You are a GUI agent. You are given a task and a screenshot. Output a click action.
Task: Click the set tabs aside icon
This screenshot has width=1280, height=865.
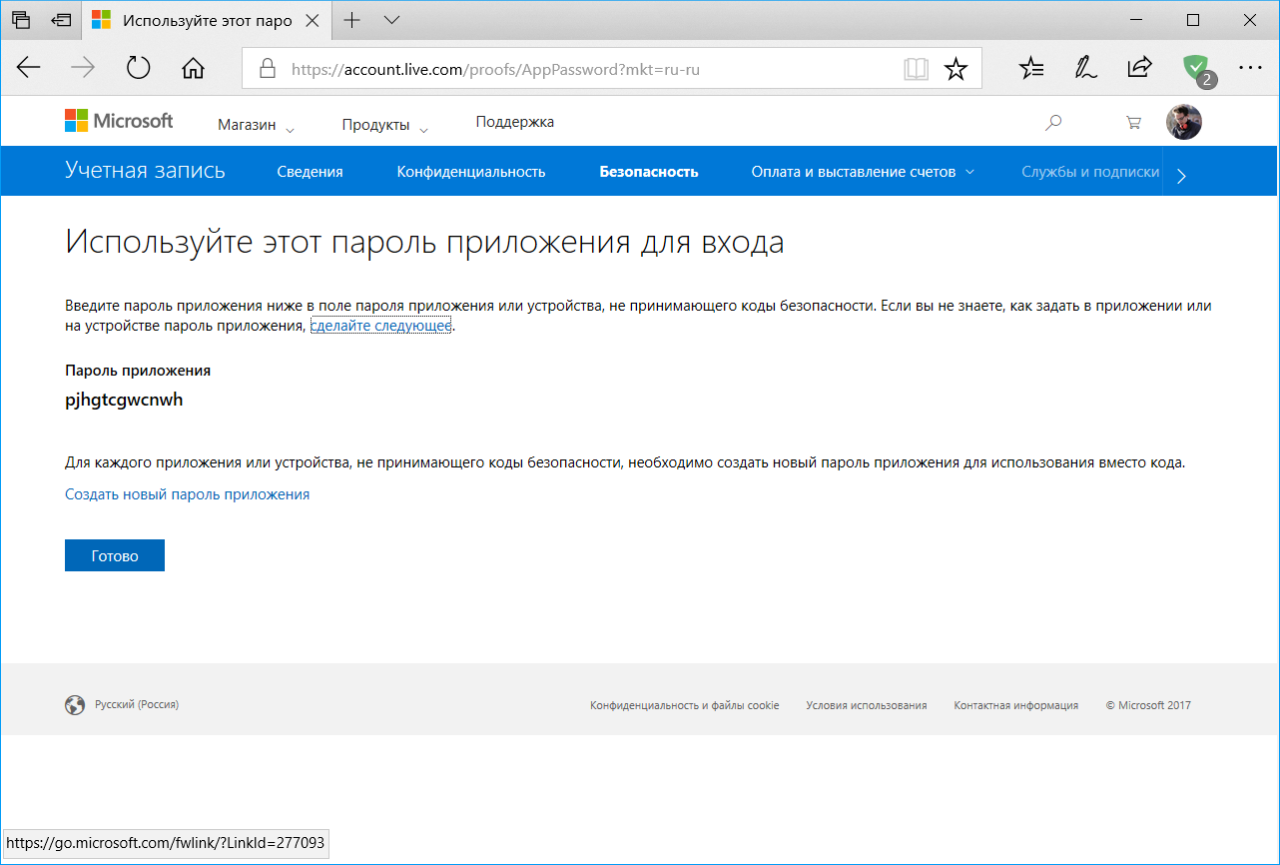point(61,20)
